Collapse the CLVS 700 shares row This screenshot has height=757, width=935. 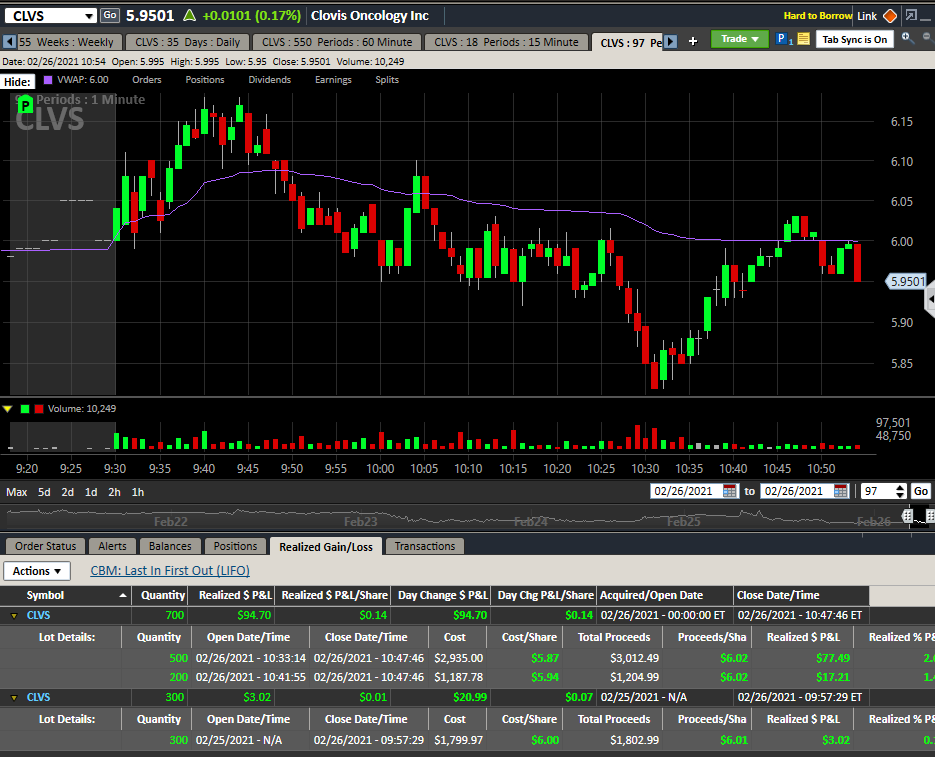pyautogui.click(x=13, y=616)
